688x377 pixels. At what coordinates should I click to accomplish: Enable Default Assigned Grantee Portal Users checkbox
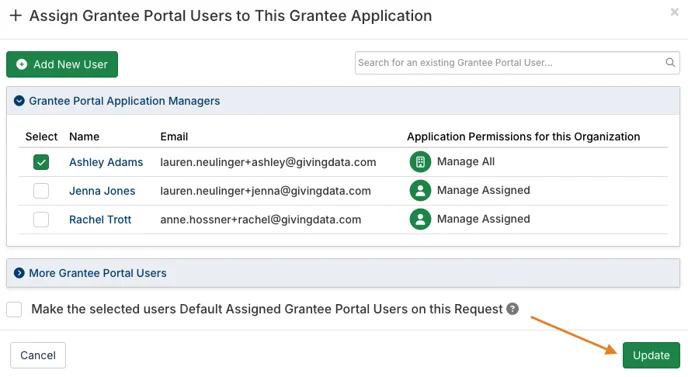14,309
